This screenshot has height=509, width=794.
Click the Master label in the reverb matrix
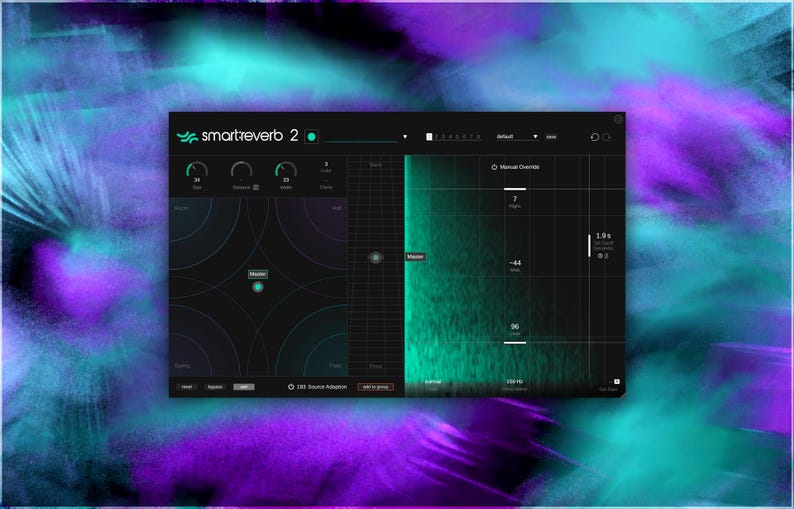pyautogui.click(x=258, y=274)
